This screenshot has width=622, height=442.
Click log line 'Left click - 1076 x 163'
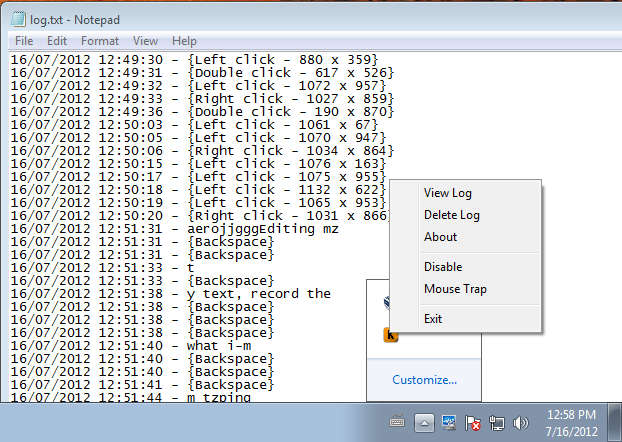(x=198, y=164)
